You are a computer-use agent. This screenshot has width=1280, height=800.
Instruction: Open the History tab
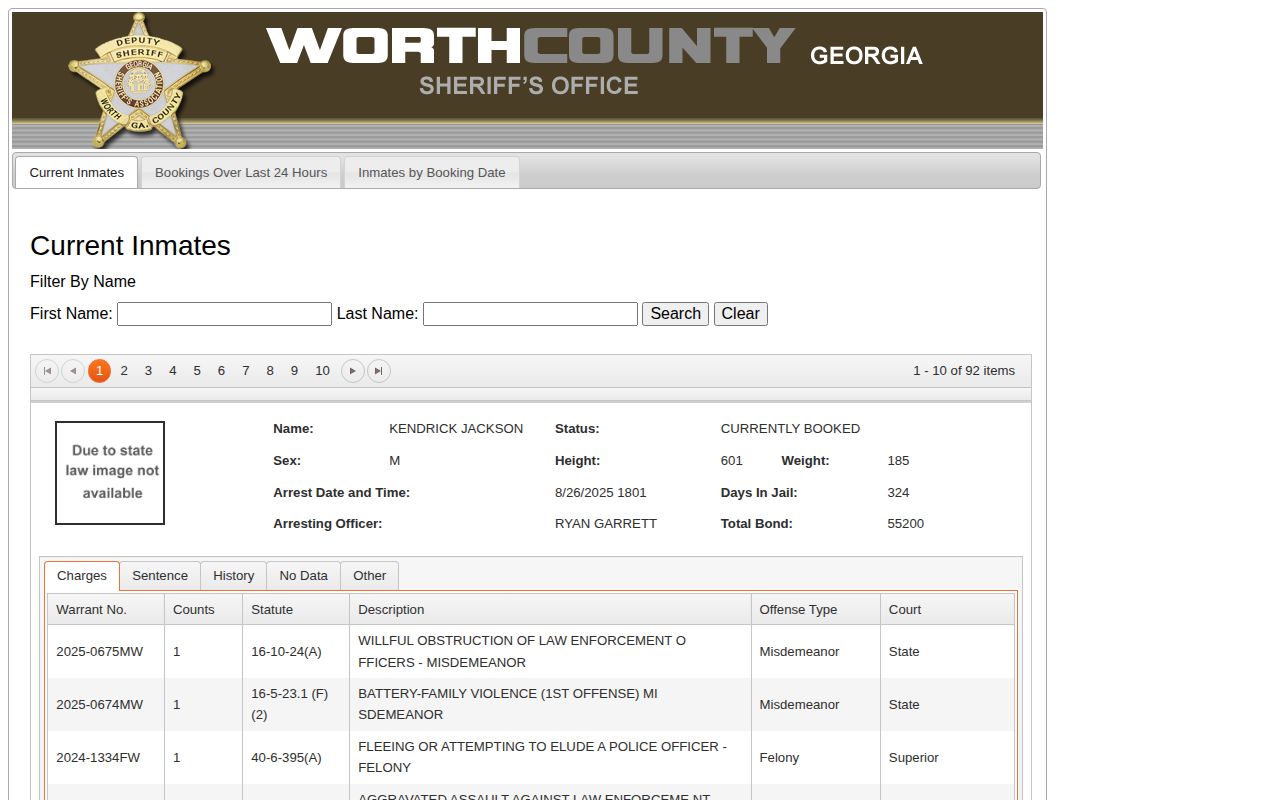234,576
